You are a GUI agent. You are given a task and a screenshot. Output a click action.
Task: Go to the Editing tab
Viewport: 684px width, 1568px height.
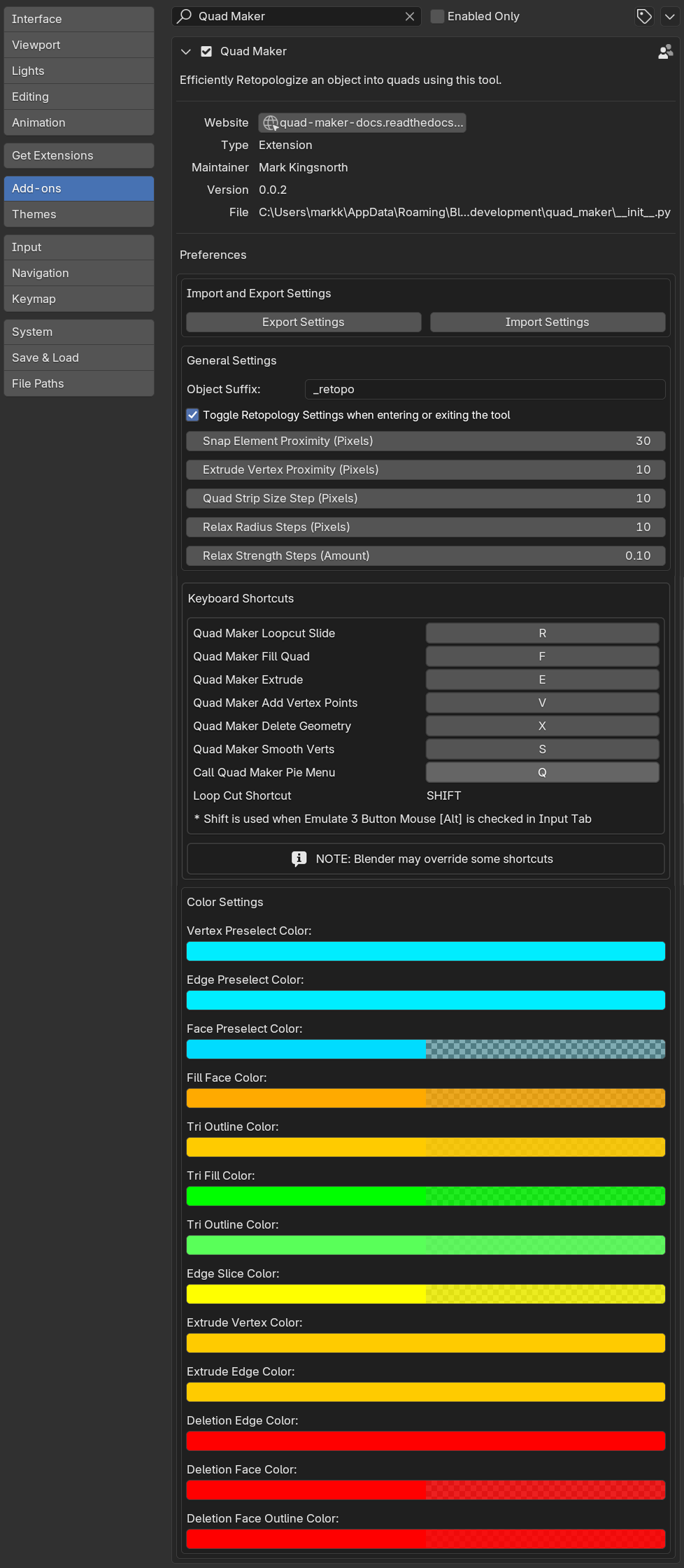[x=79, y=97]
